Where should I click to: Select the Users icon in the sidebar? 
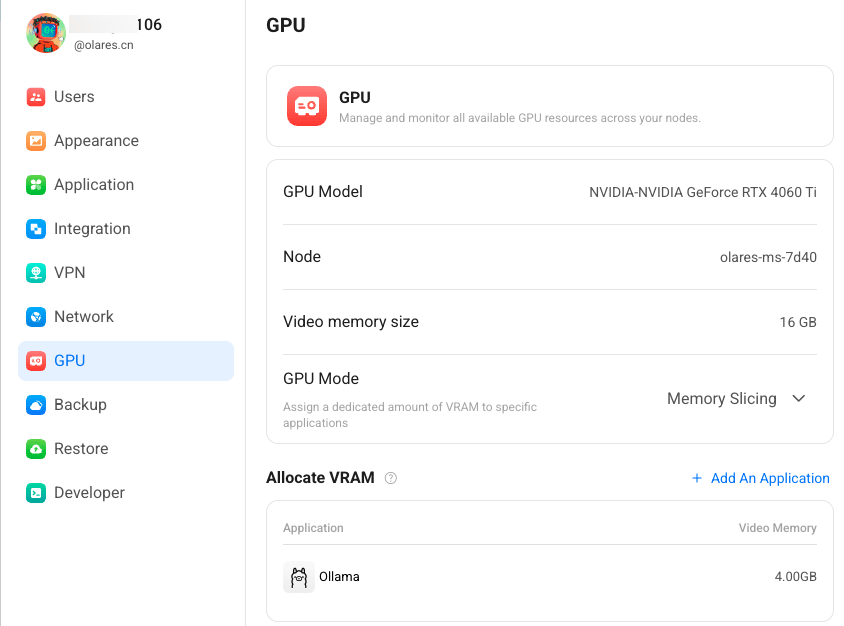click(x=35, y=96)
